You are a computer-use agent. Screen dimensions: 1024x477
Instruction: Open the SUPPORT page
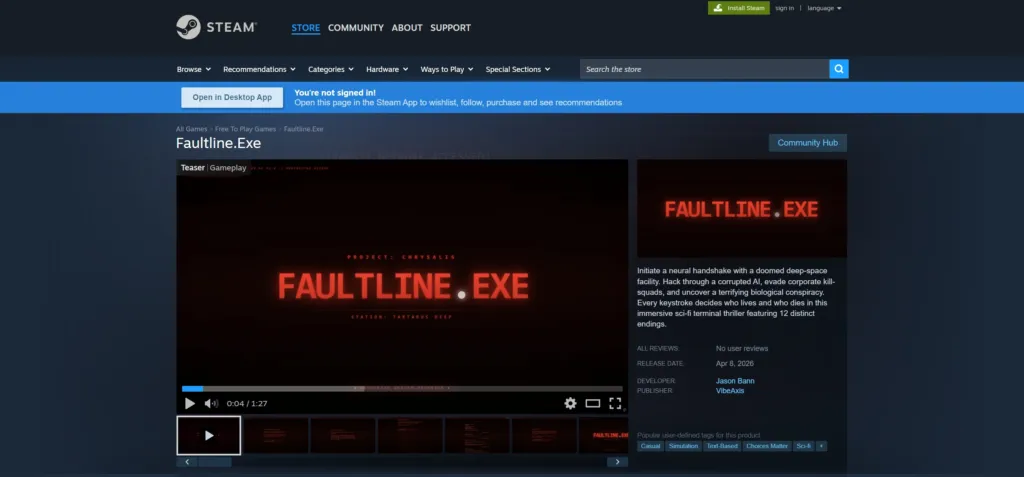point(451,27)
